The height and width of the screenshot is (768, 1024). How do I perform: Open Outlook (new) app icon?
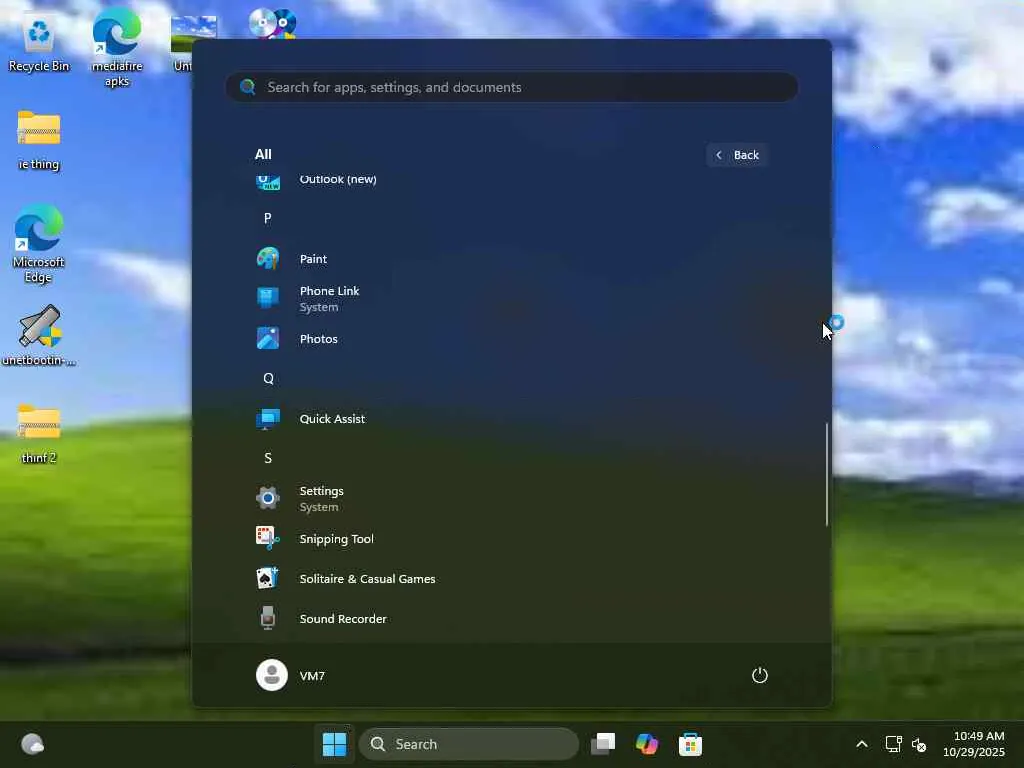[x=268, y=182]
